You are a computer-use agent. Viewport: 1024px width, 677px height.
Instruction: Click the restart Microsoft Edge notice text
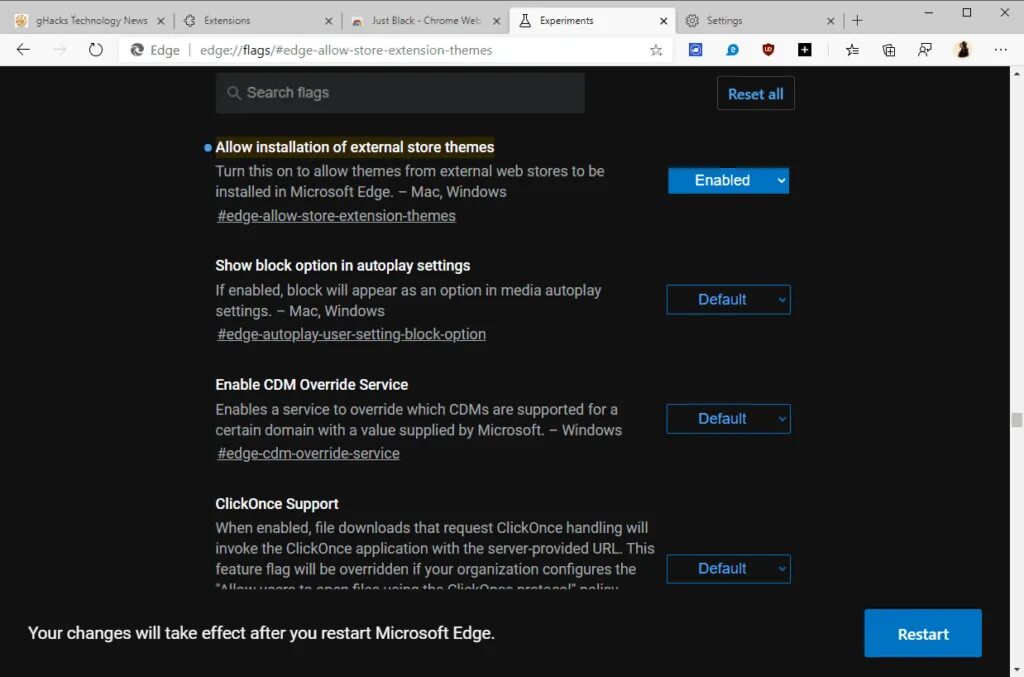pos(261,633)
